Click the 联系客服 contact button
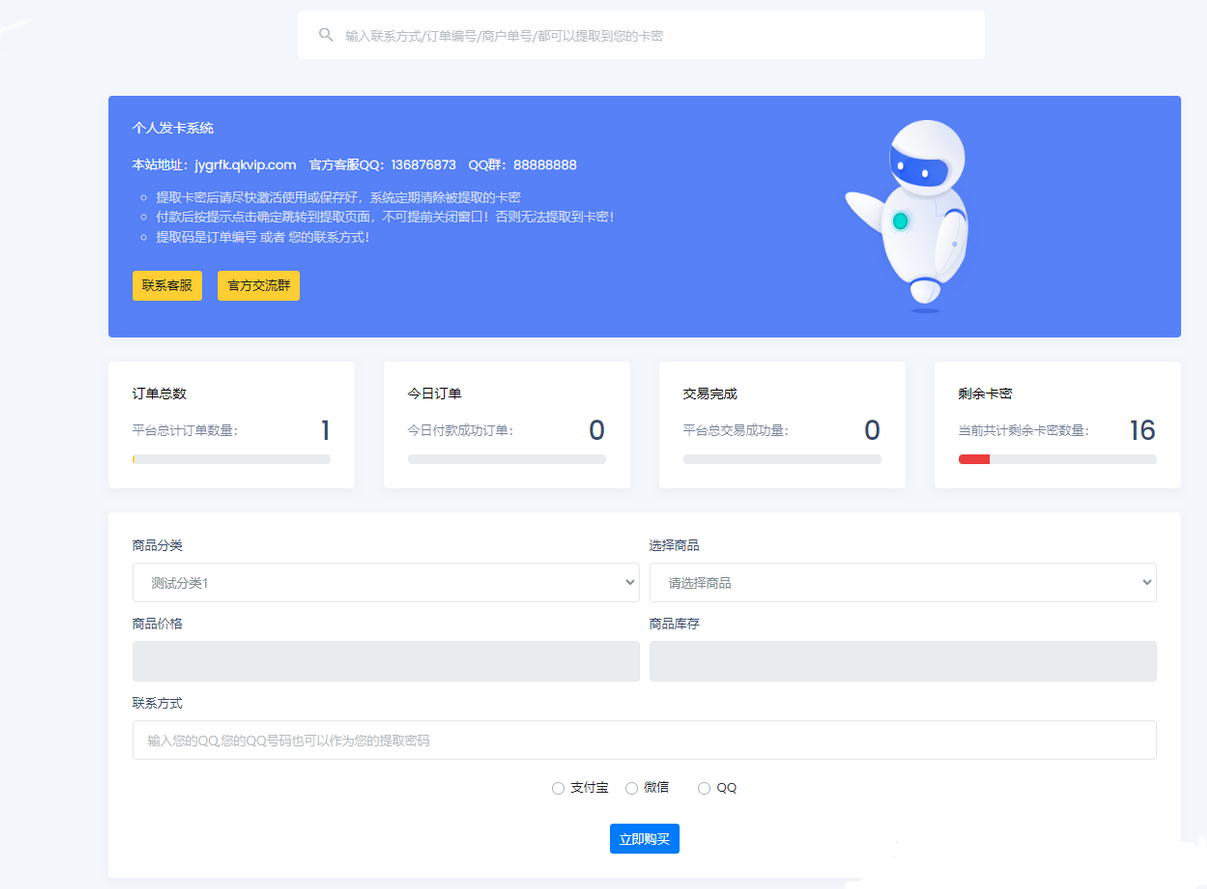The width and height of the screenshot is (1207, 889). click(166, 285)
